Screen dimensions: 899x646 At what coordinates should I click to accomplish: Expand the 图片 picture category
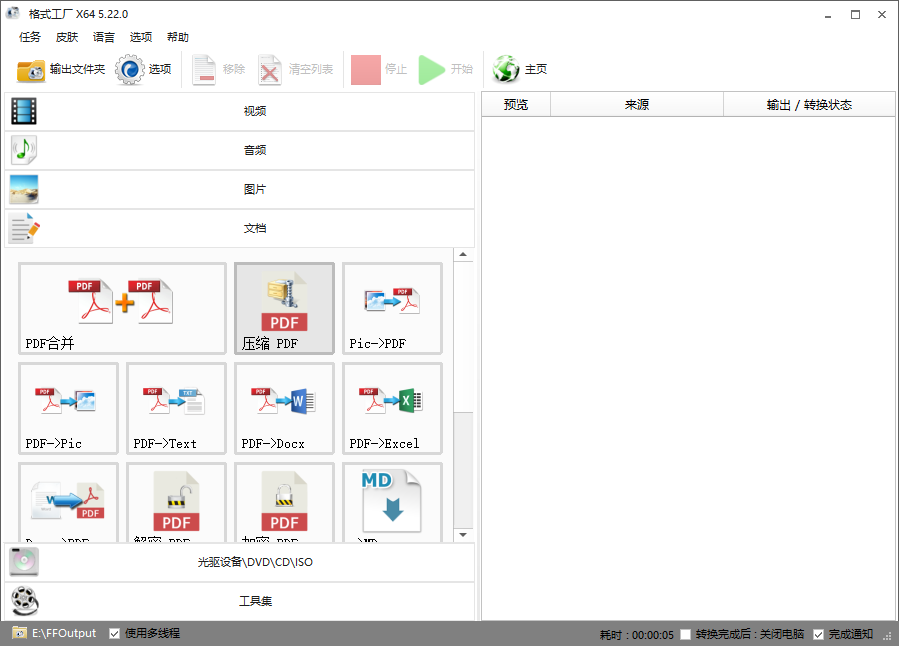(x=240, y=189)
